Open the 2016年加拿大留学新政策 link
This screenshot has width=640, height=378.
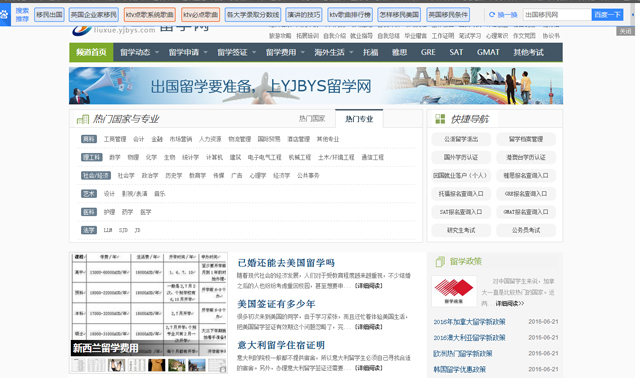pyautogui.click(x=469, y=322)
